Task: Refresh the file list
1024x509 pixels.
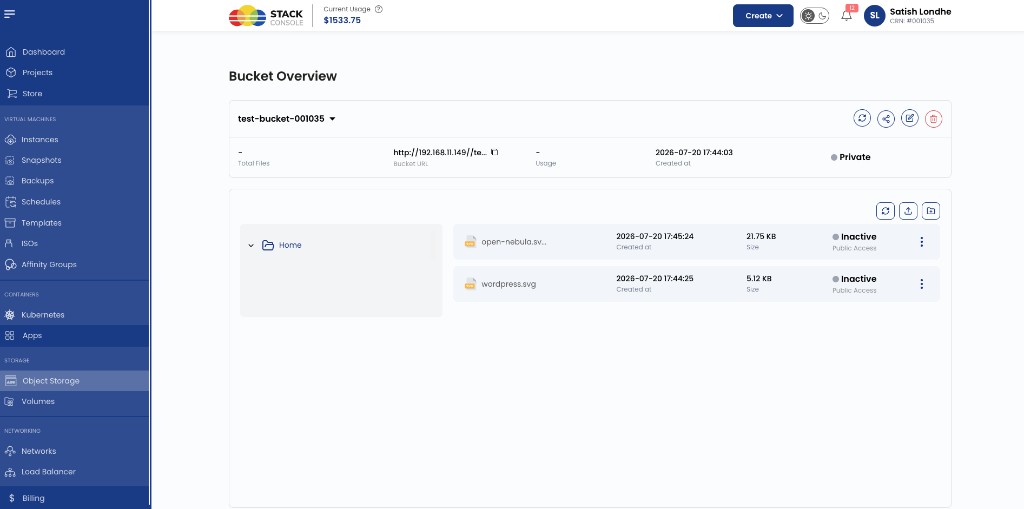Action: [x=885, y=210]
